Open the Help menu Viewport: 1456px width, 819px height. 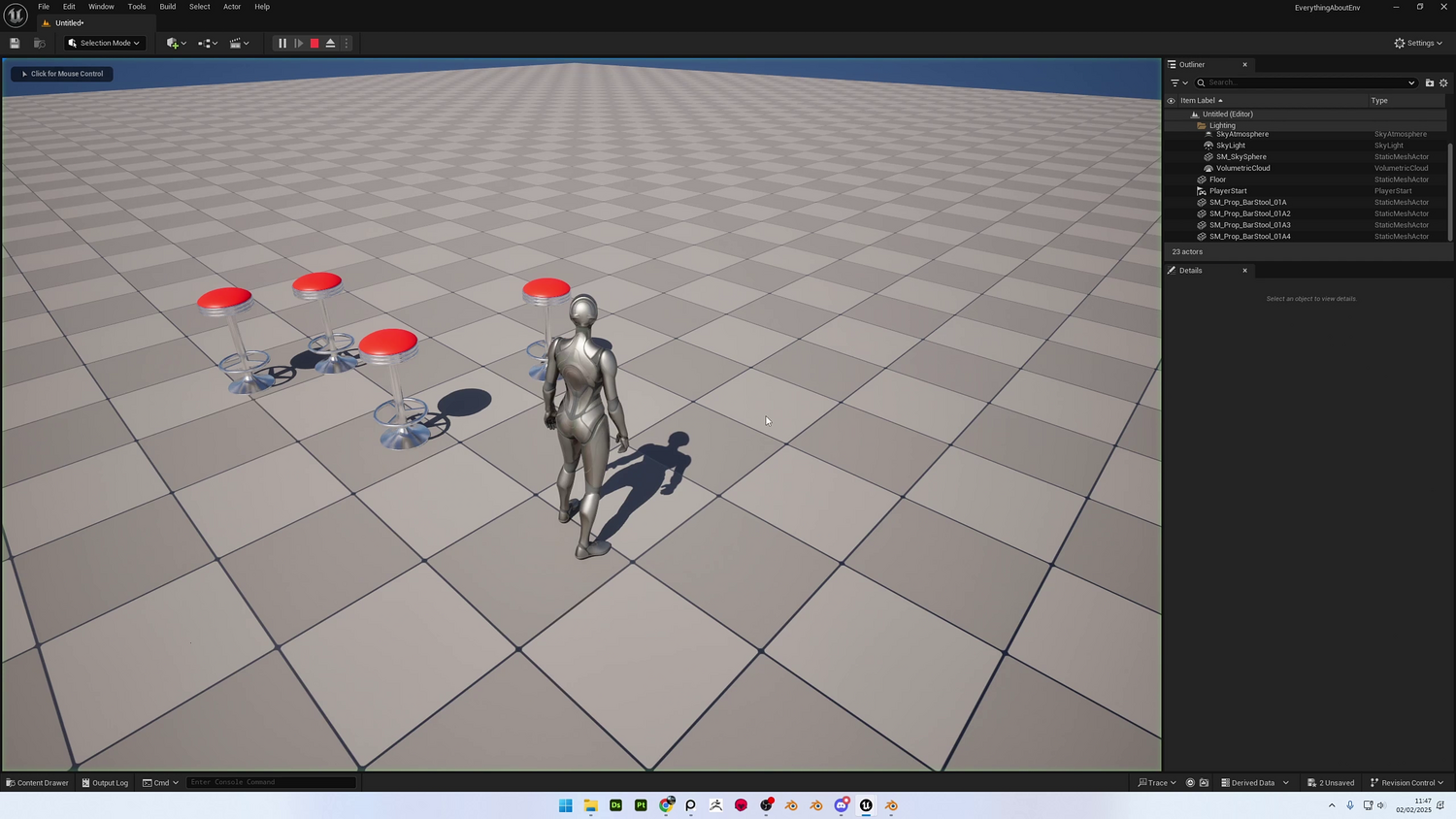coord(262,7)
